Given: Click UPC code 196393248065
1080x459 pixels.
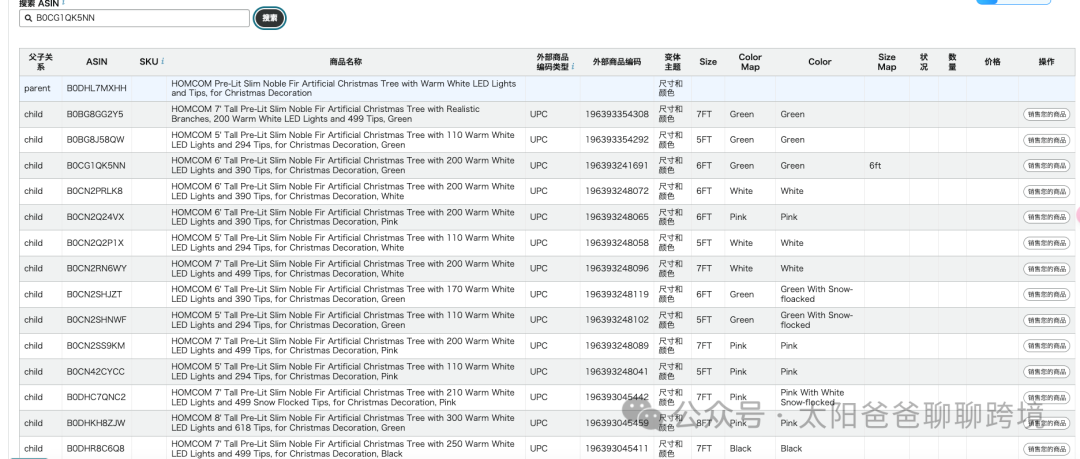Looking at the screenshot, I should 617,217.
